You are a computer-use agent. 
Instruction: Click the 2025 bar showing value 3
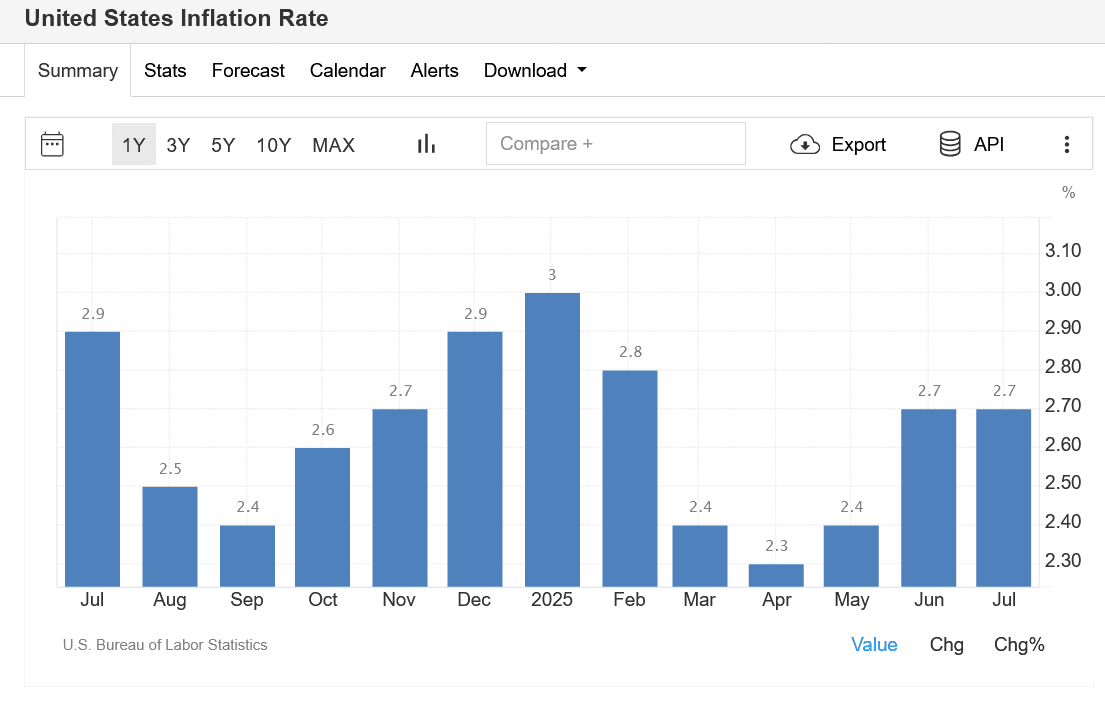pyautogui.click(x=552, y=440)
